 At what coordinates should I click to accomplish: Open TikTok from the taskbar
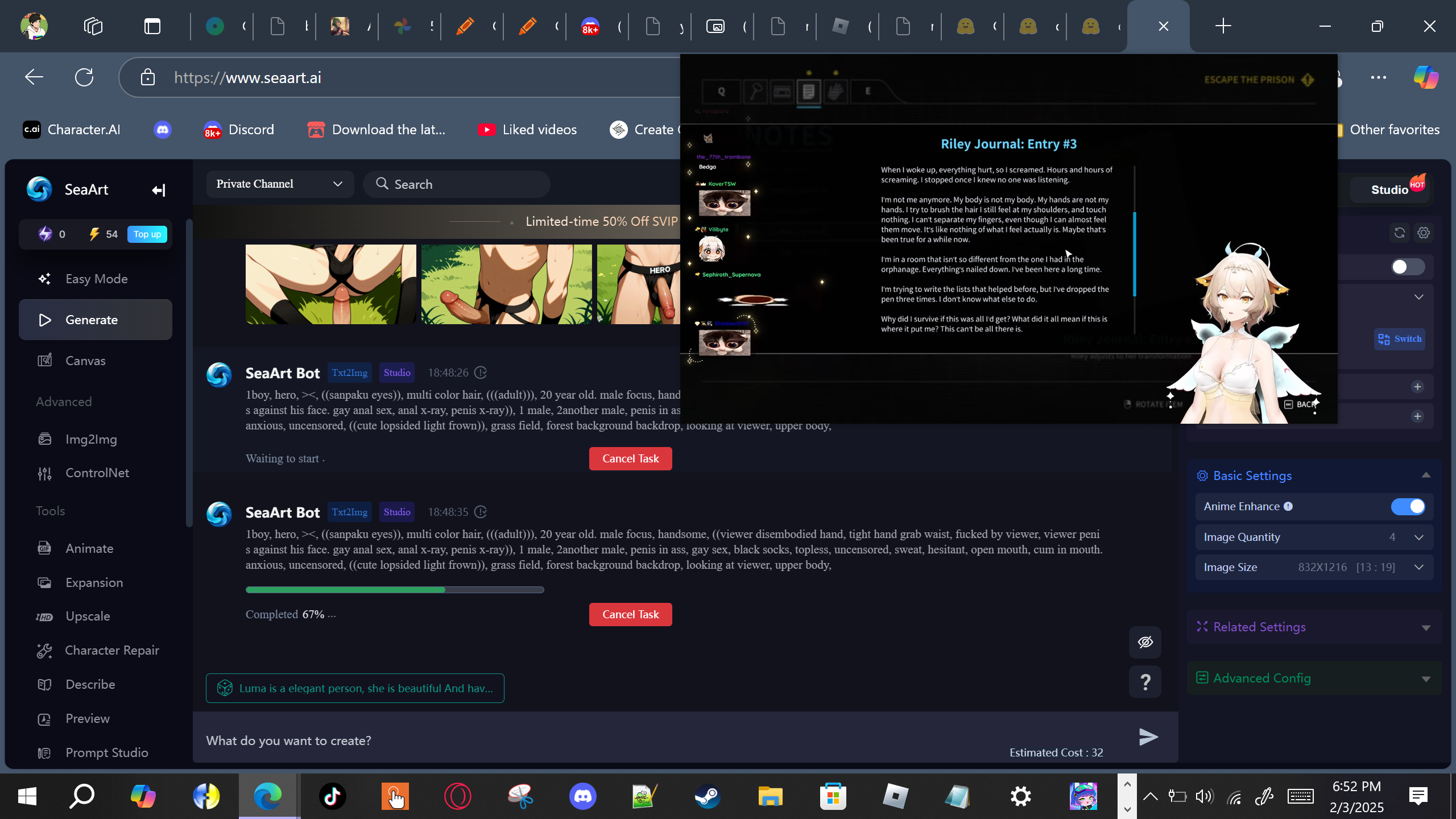333,796
